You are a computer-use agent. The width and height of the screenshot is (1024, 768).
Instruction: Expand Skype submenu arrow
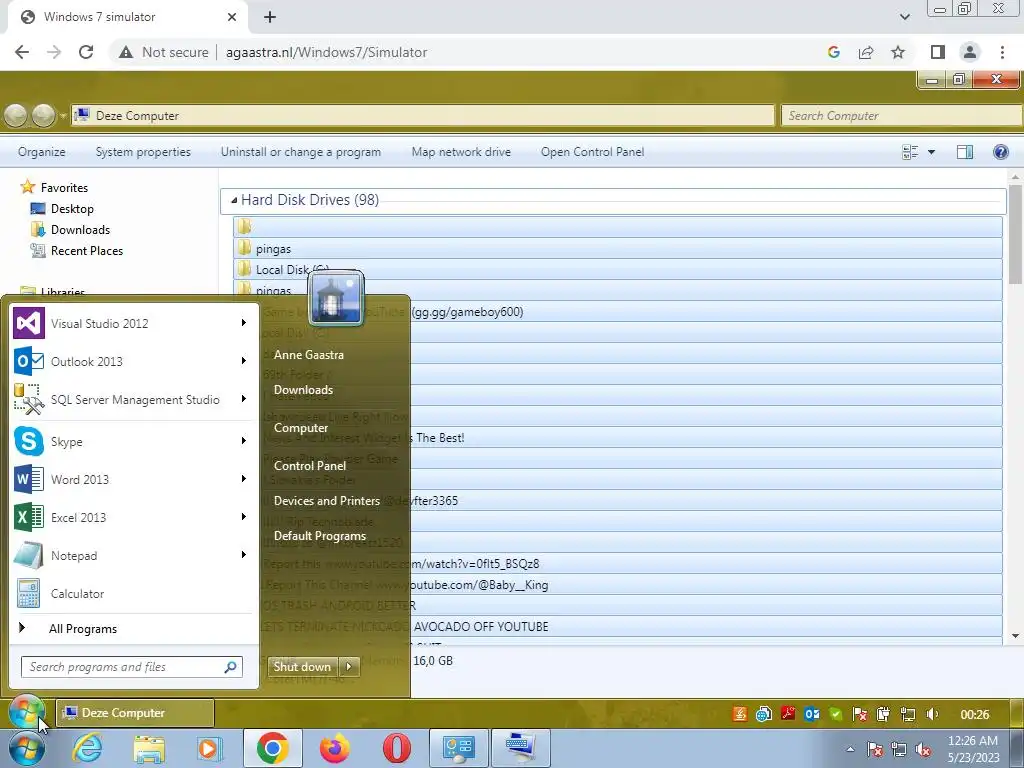(244, 441)
